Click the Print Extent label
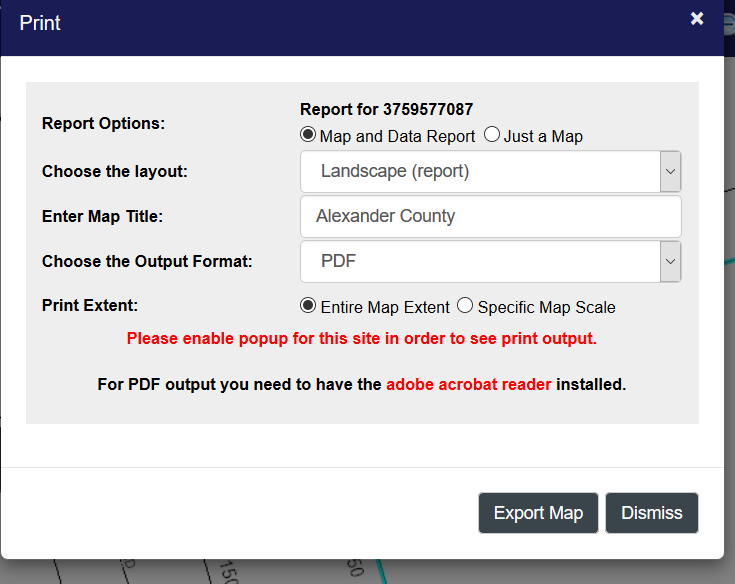Viewport: 735px width, 584px height. point(90,306)
